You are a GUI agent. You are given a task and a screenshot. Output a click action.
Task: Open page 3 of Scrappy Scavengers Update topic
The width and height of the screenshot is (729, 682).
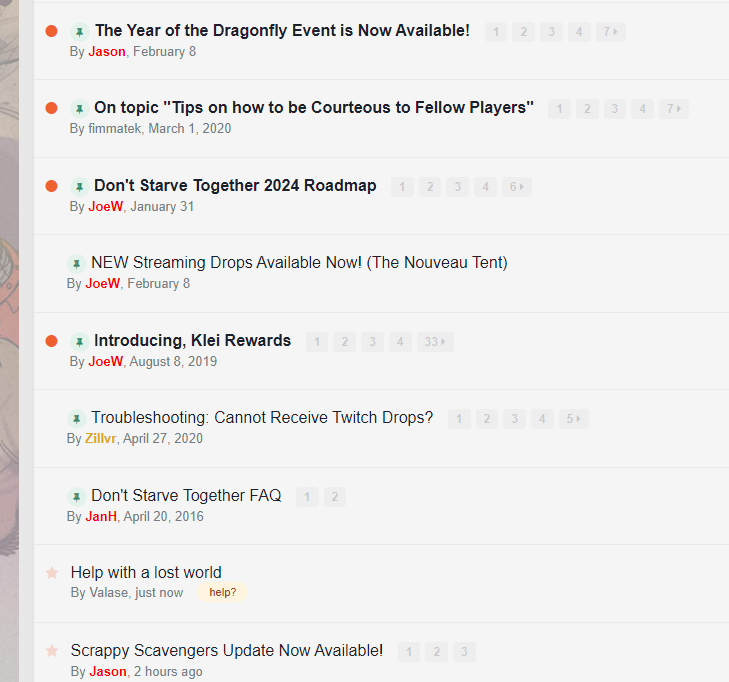[464, 652]
